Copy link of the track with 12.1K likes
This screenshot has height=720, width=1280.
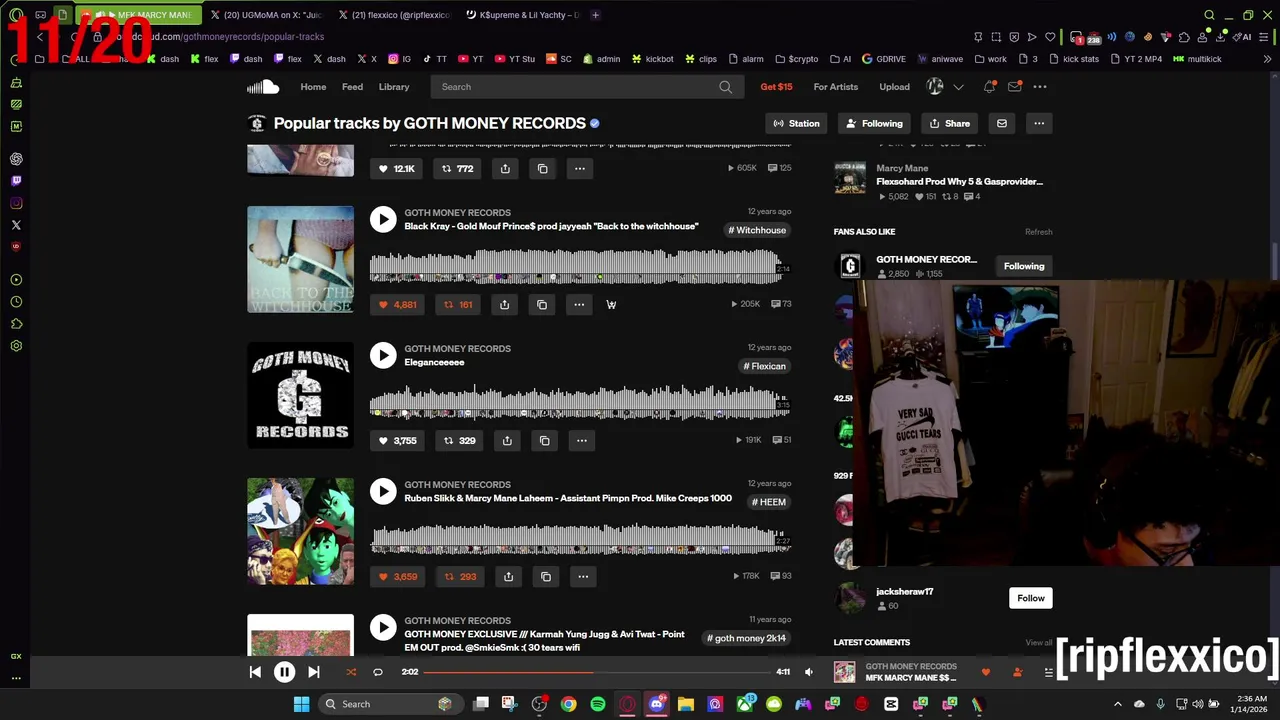pos(542,168)
